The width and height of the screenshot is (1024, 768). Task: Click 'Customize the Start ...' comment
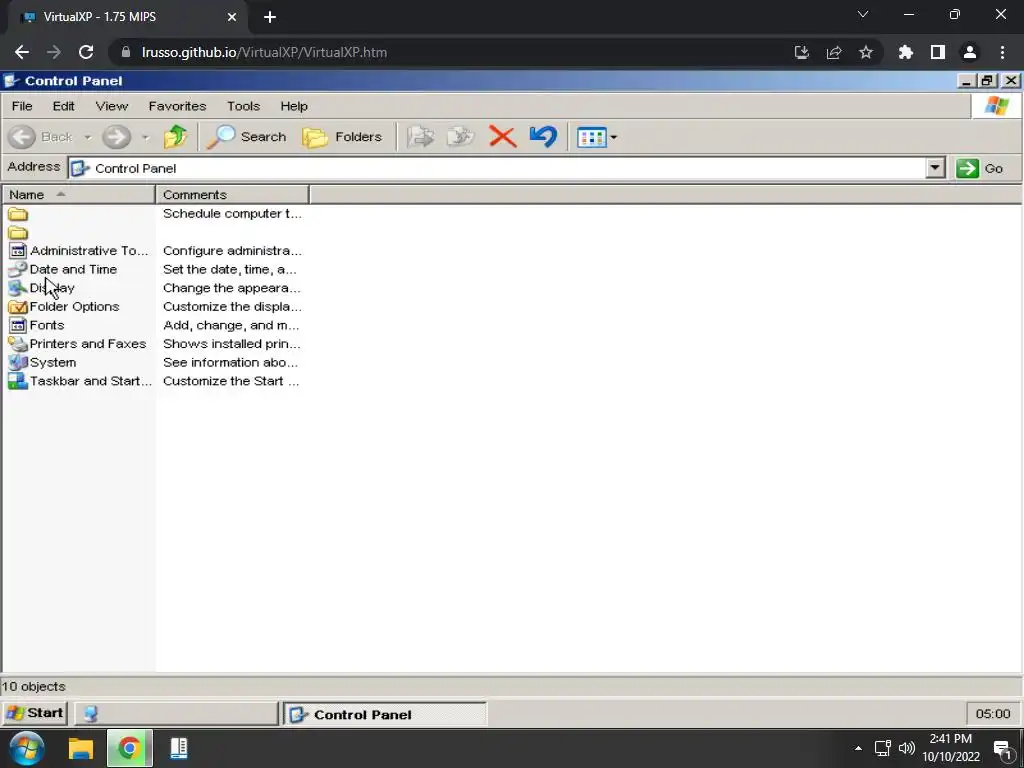coord(231,381)
